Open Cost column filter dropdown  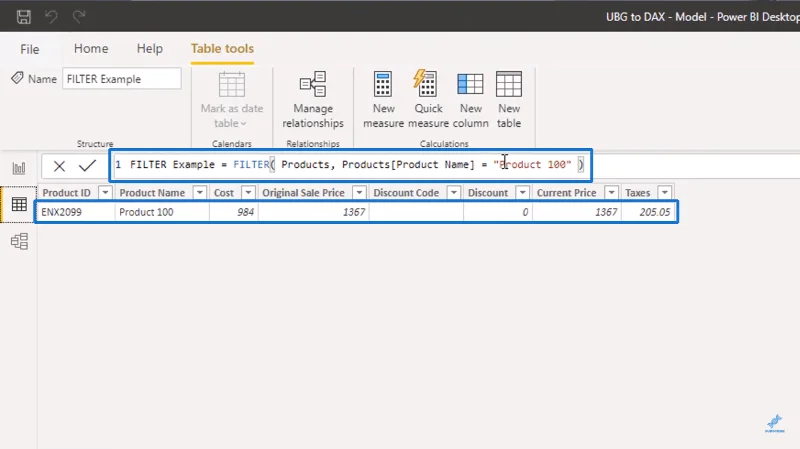(x=248, y=193)
